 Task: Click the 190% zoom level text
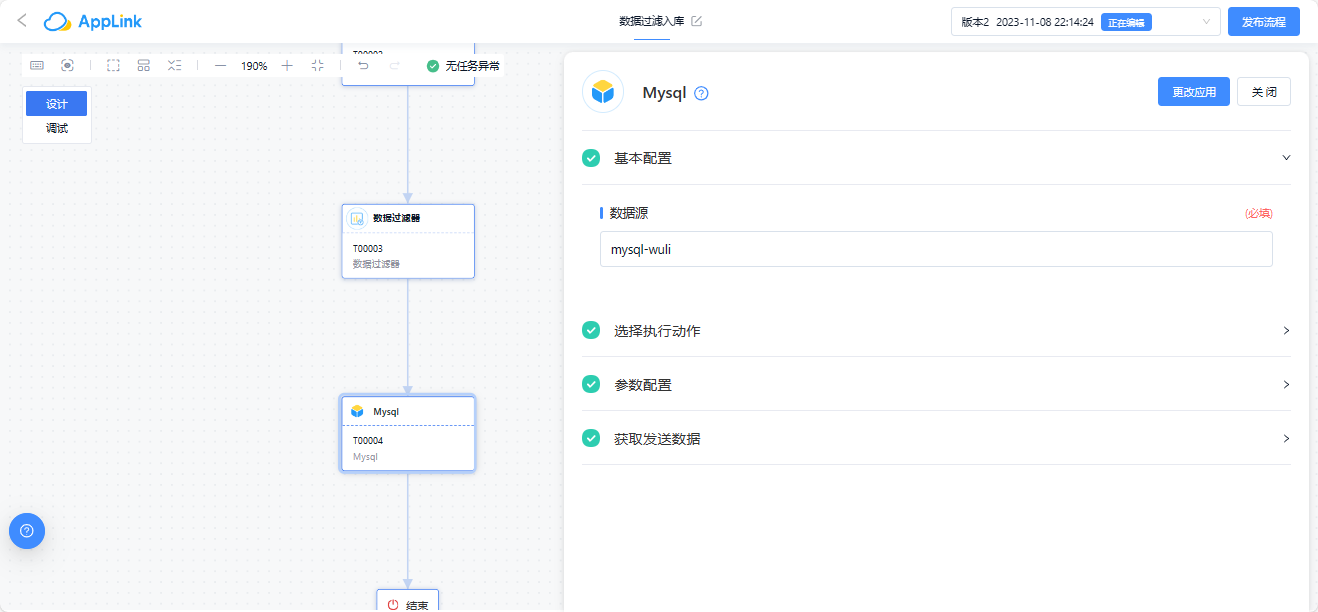(254, 66)
